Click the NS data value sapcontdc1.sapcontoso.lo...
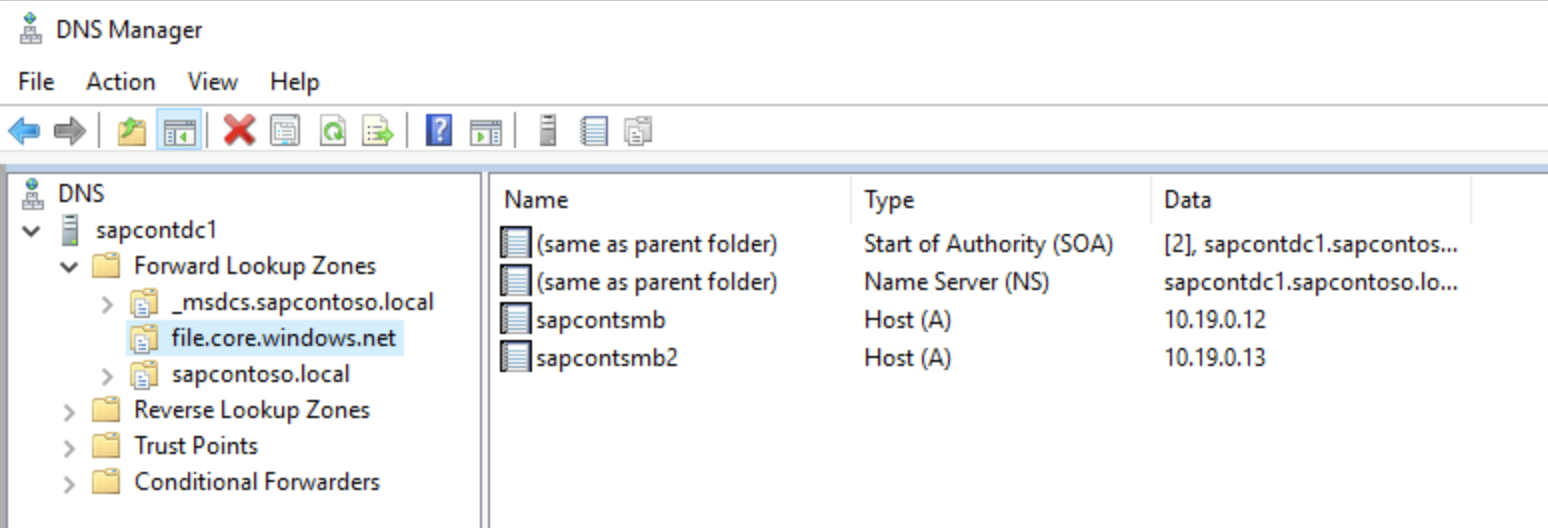 click(x=1311, y=281)
